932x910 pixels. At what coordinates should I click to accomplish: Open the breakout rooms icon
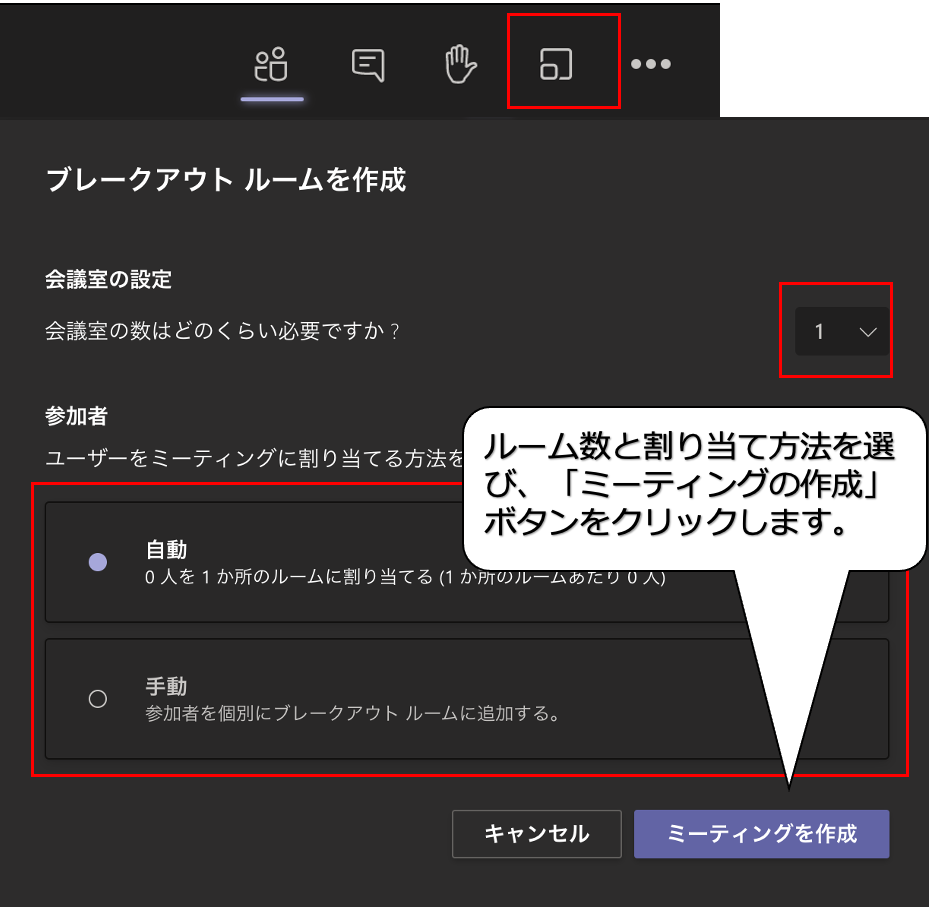[x=556, y=65]
